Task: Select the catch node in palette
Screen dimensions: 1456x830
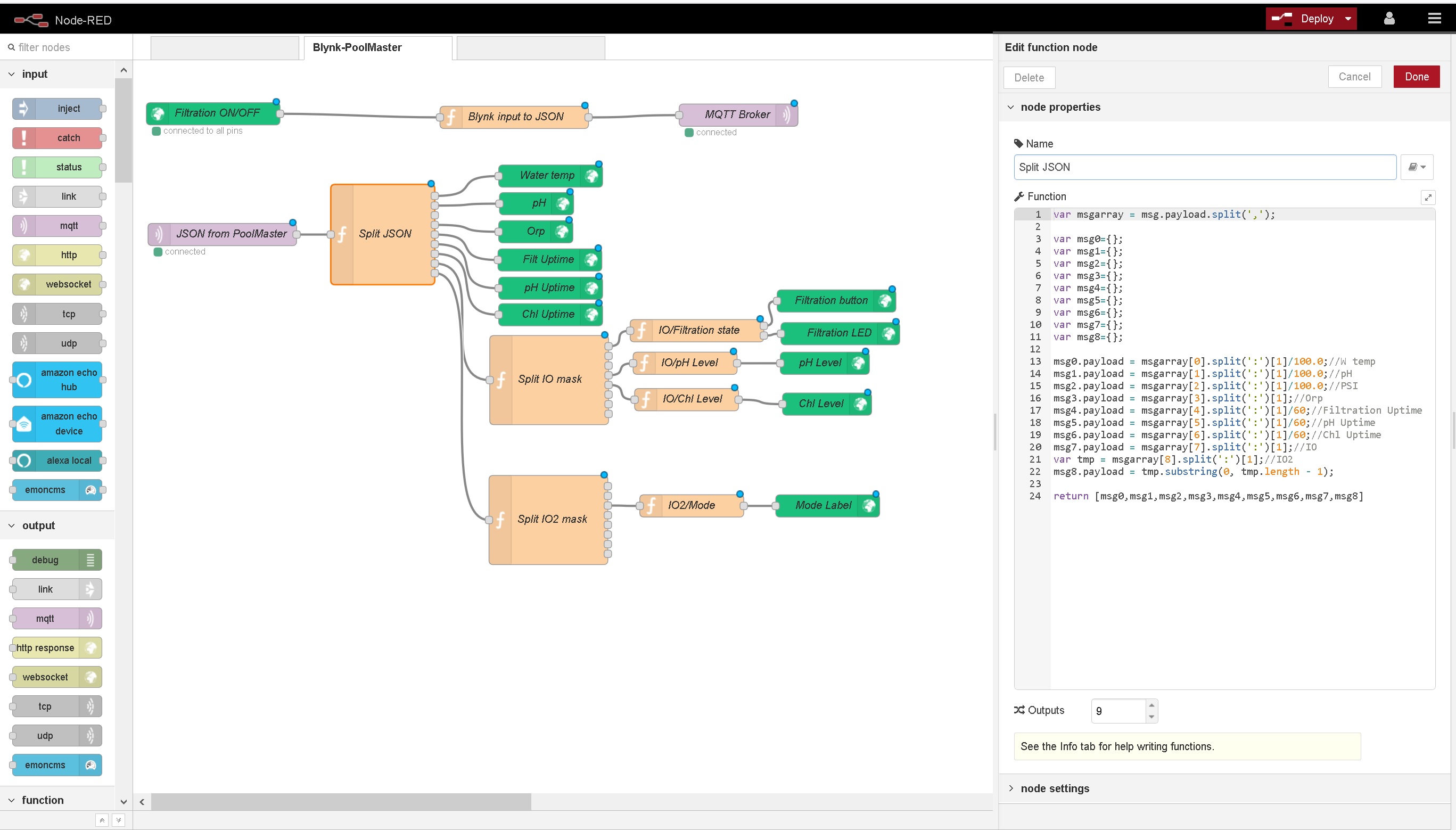Action: 57,137
